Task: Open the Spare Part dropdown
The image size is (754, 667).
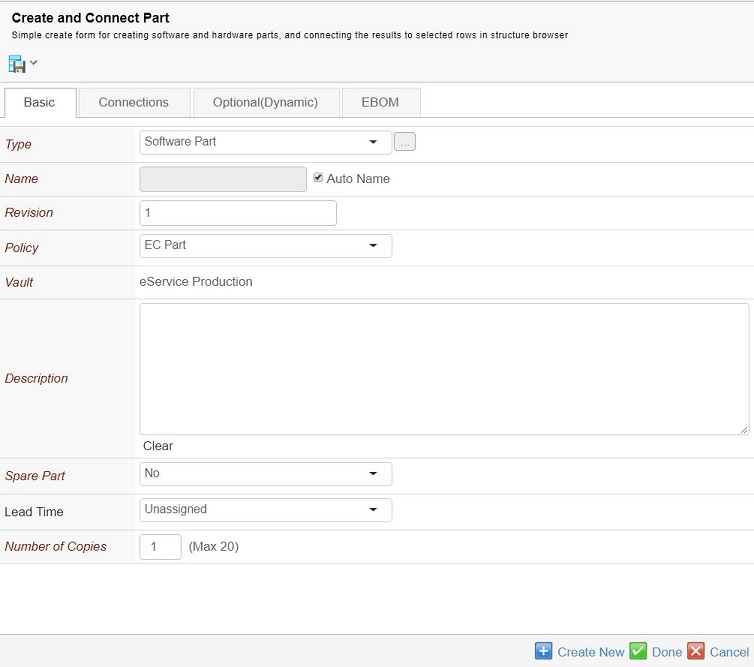Action: pos(265,474)
